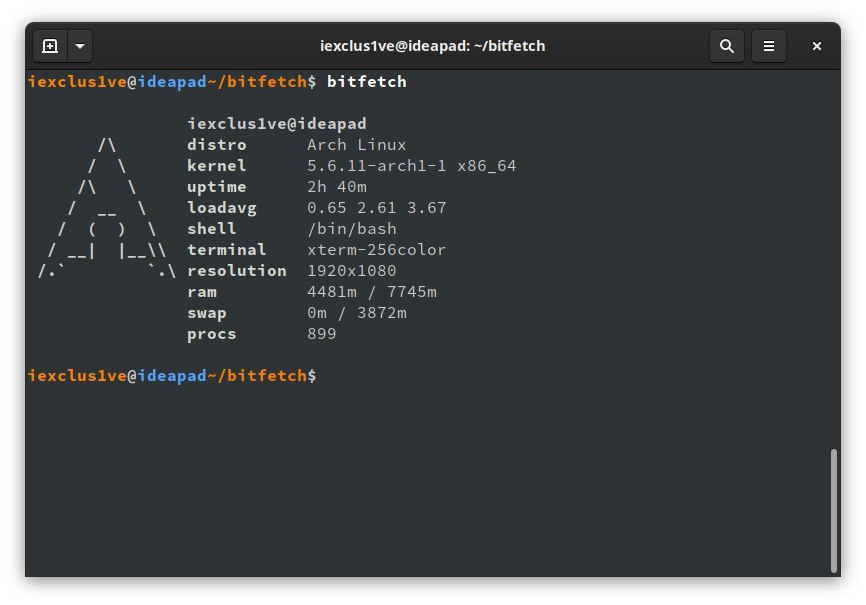
Task: Select the /bin/bash value
Action: pos(352,229)
